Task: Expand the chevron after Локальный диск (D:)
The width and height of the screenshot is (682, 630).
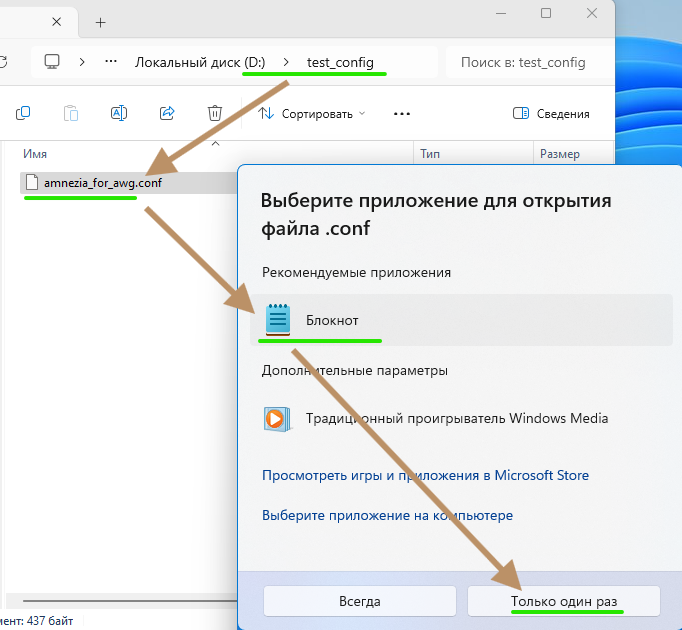Action: pos(286,62)
